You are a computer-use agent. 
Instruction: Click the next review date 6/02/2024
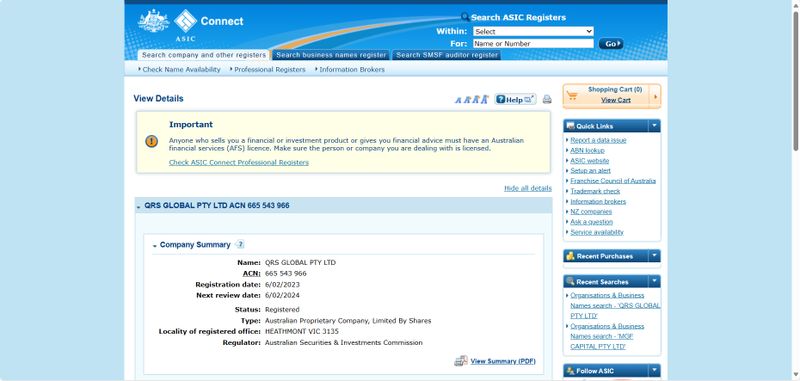(x=282, y=295)
